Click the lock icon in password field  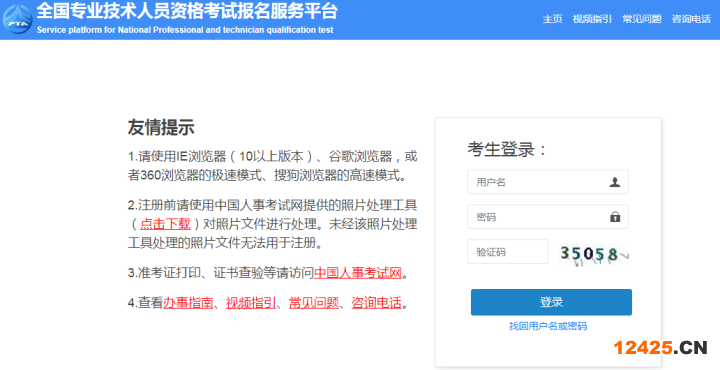point(615,217)
